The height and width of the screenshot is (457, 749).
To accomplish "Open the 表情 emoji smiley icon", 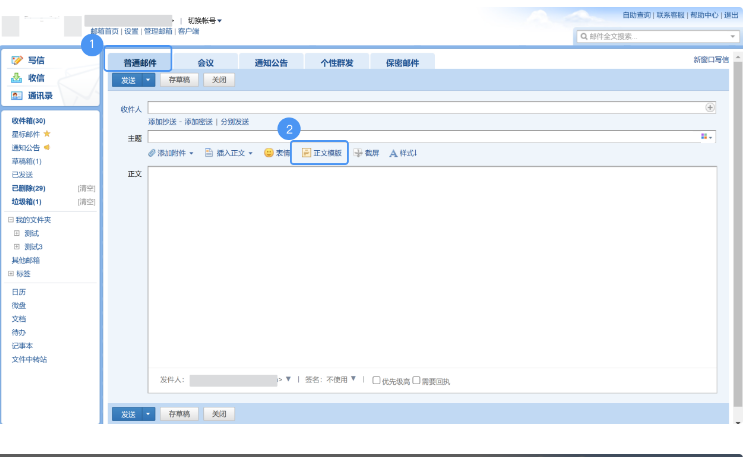I will pyautogui.click(x=269, y=153).
